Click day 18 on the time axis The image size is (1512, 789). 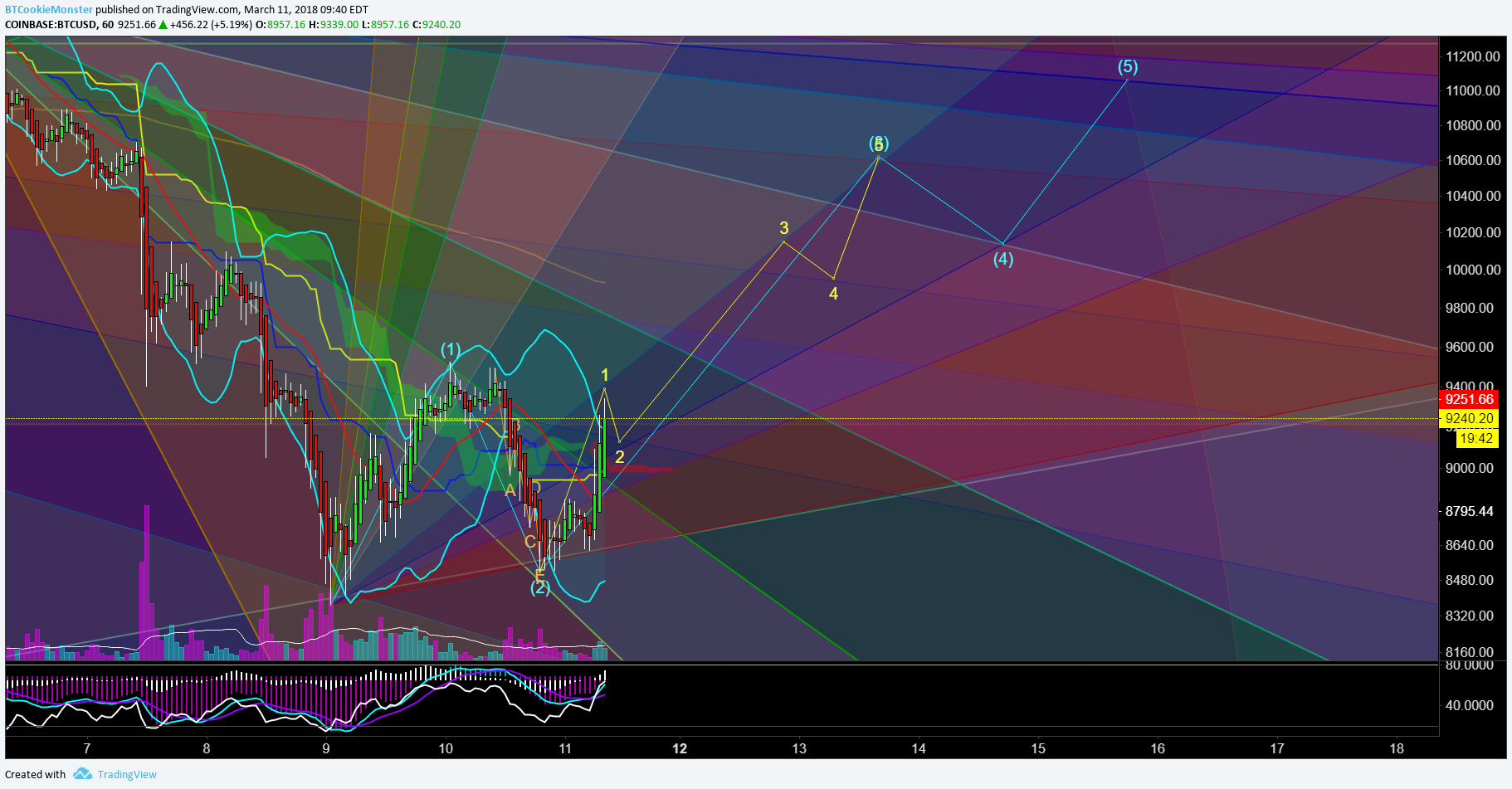(x=1397, y=748)
